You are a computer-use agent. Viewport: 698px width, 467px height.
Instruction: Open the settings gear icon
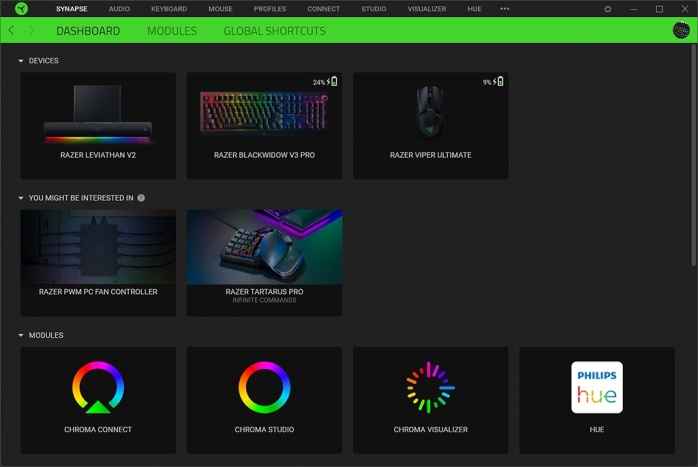(608, 9)
